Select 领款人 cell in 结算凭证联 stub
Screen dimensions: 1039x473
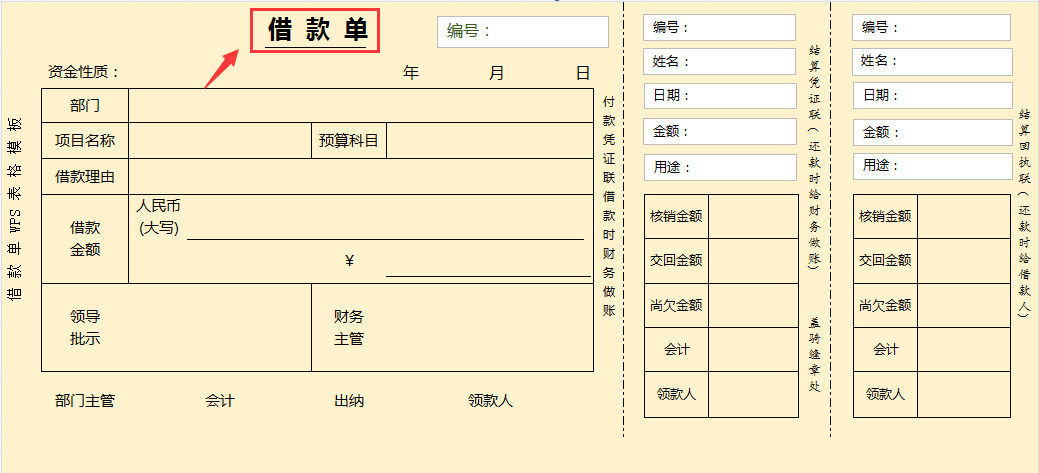pos(676,394)
